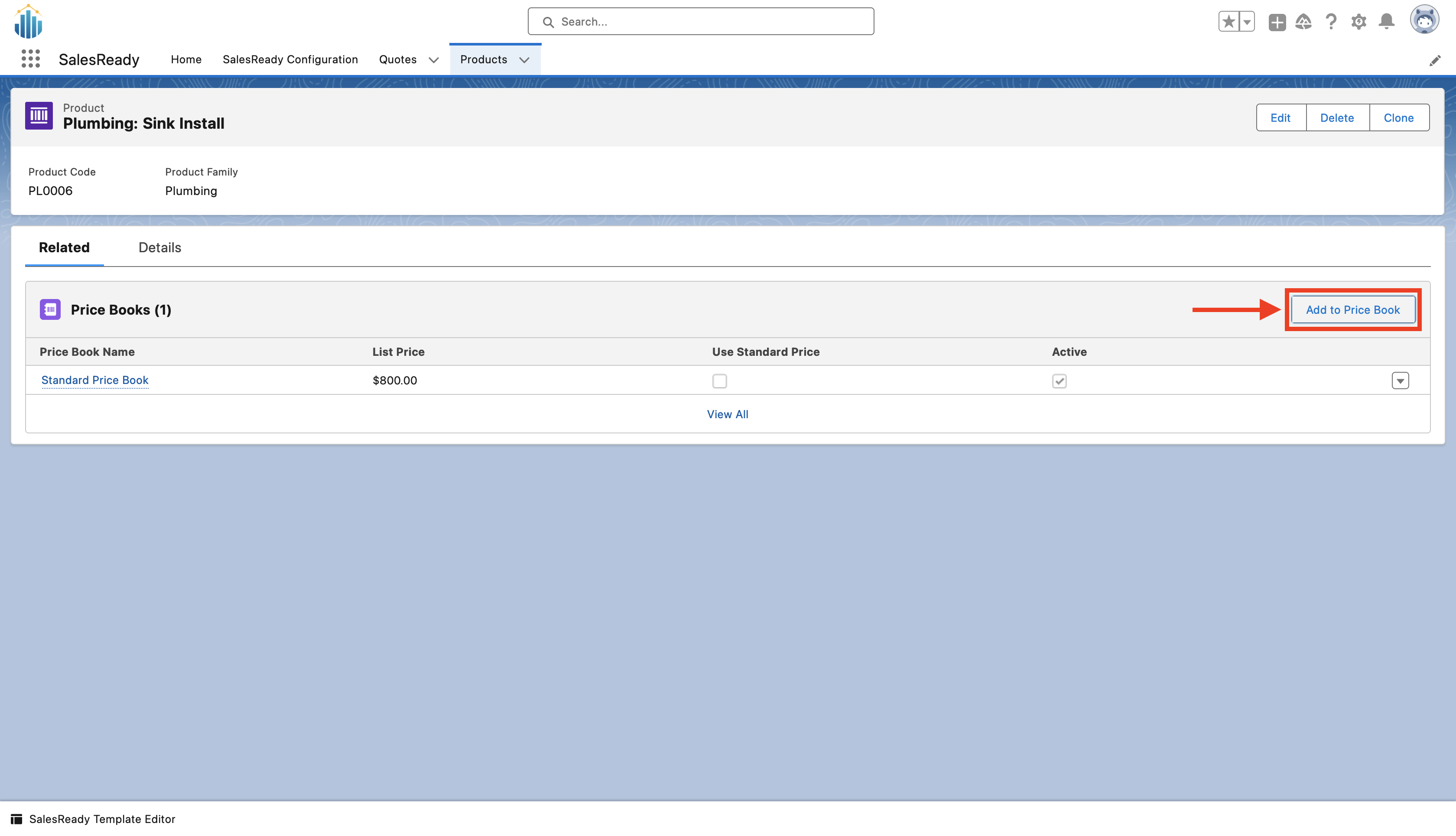The width and height of the screenshot is (1456, 836).
Task: Open Setup via the gear icon
Action: (1359, 21)
